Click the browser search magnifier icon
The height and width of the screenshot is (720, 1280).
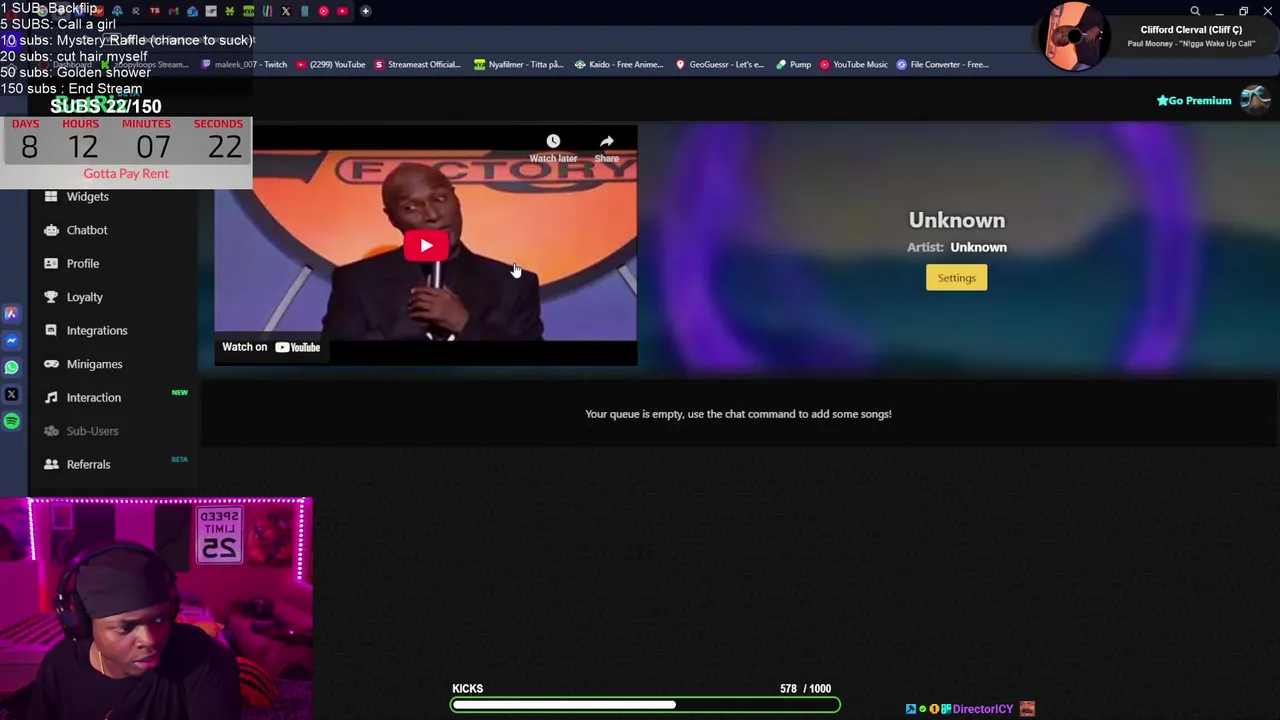[x=1195, y=11]
